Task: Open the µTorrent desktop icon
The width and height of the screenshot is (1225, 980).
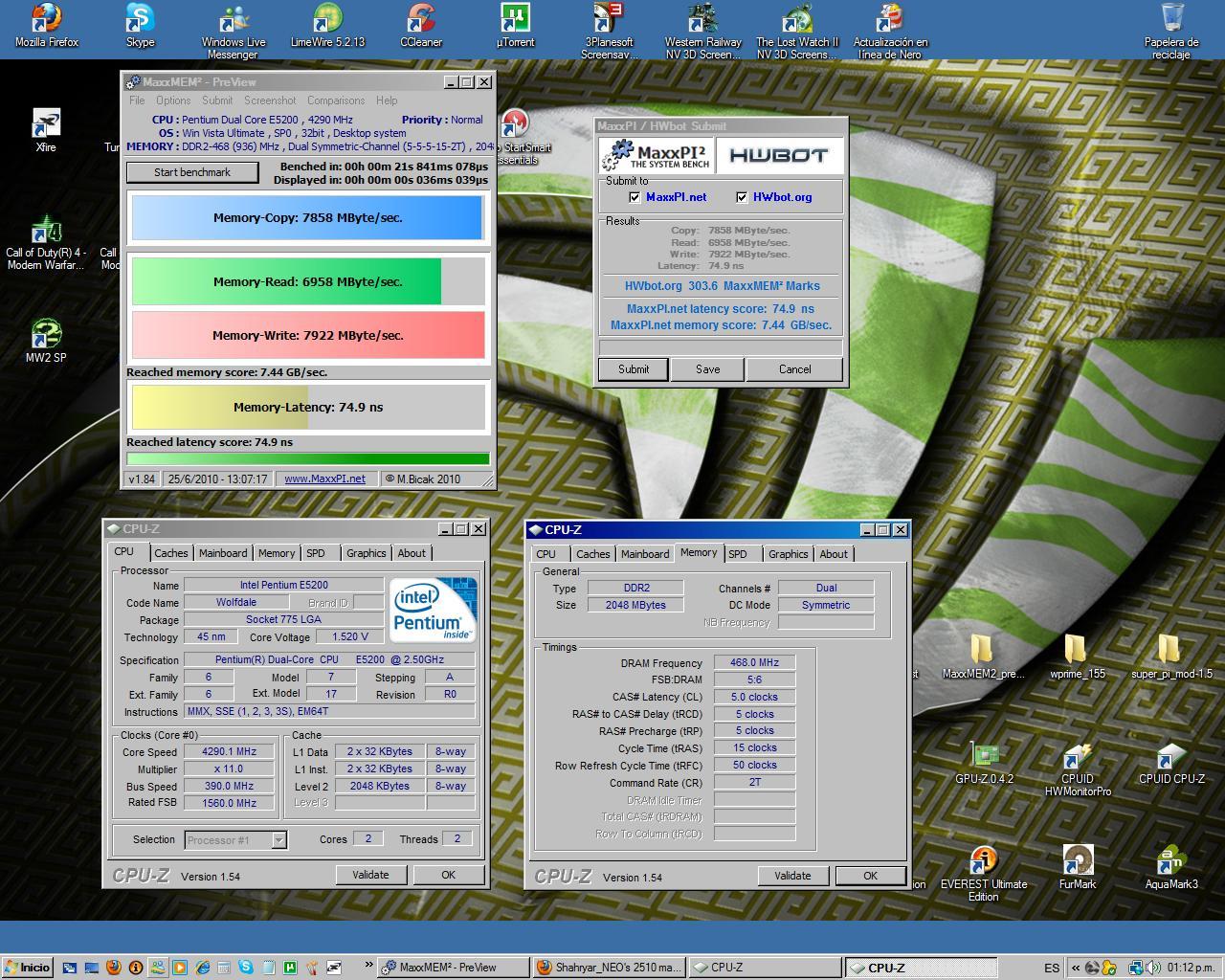Action: click(x=515, y=26)
